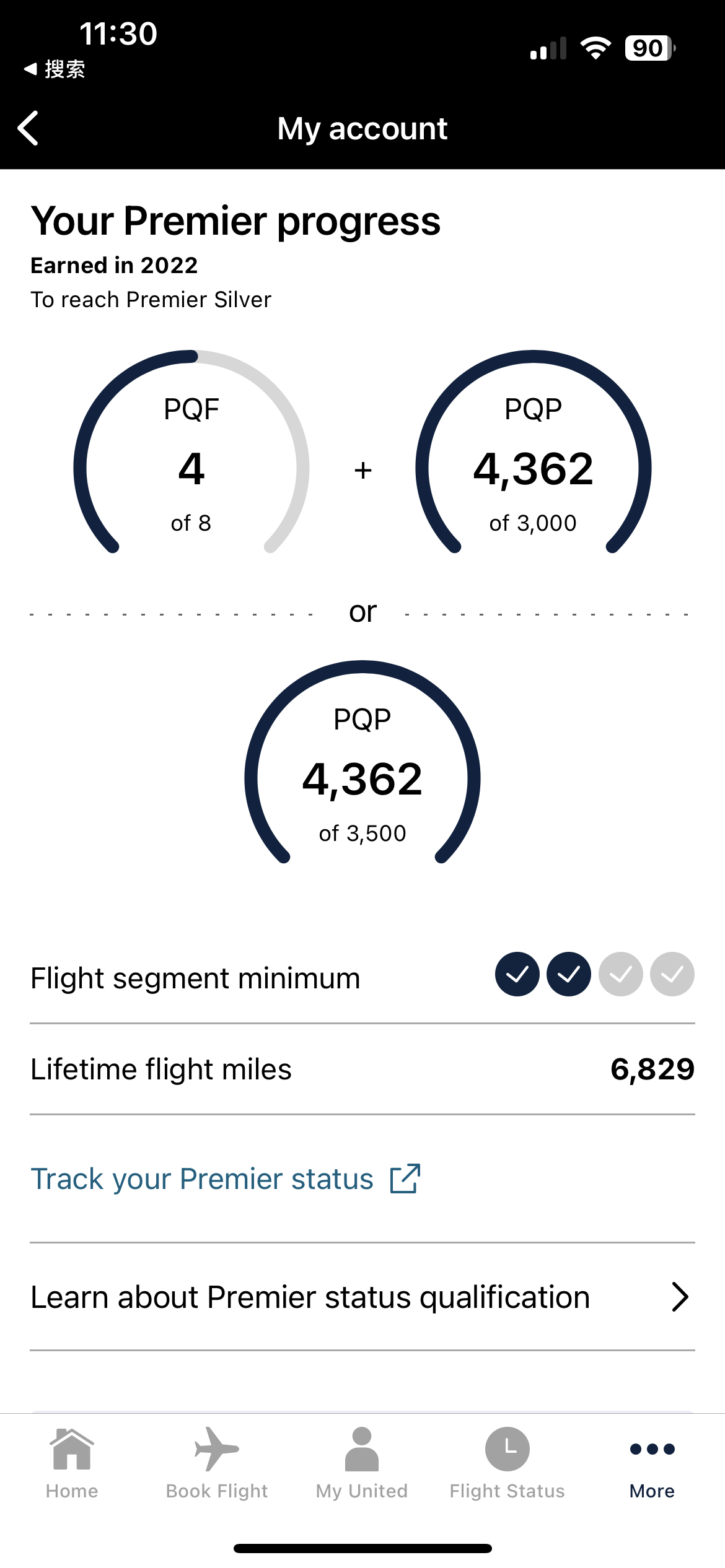Tap the external link icon beside Track status
The width and height of the screenshot is (725, 1568).
point(405,1178)
